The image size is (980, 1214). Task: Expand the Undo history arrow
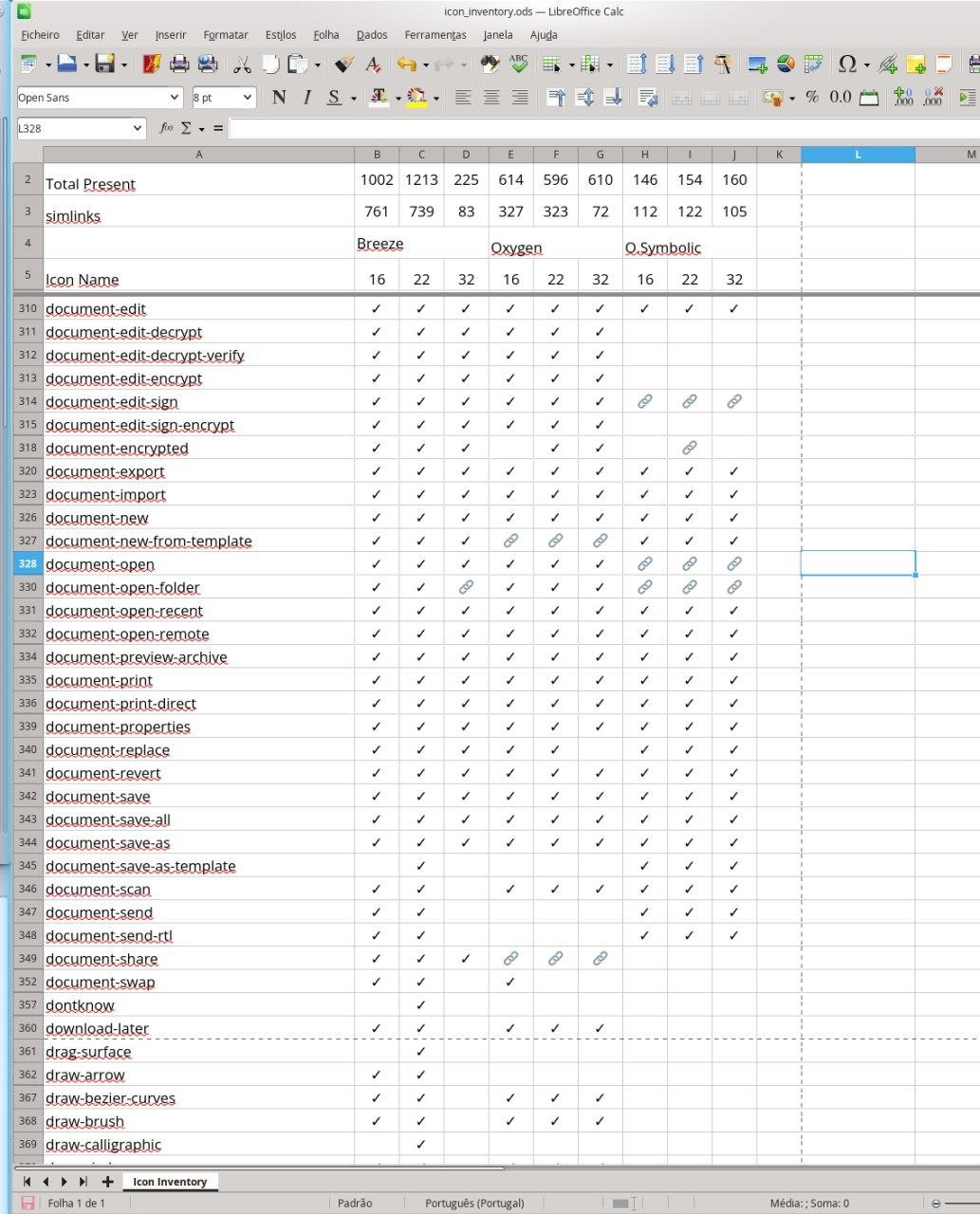click(x=425, y=64)
